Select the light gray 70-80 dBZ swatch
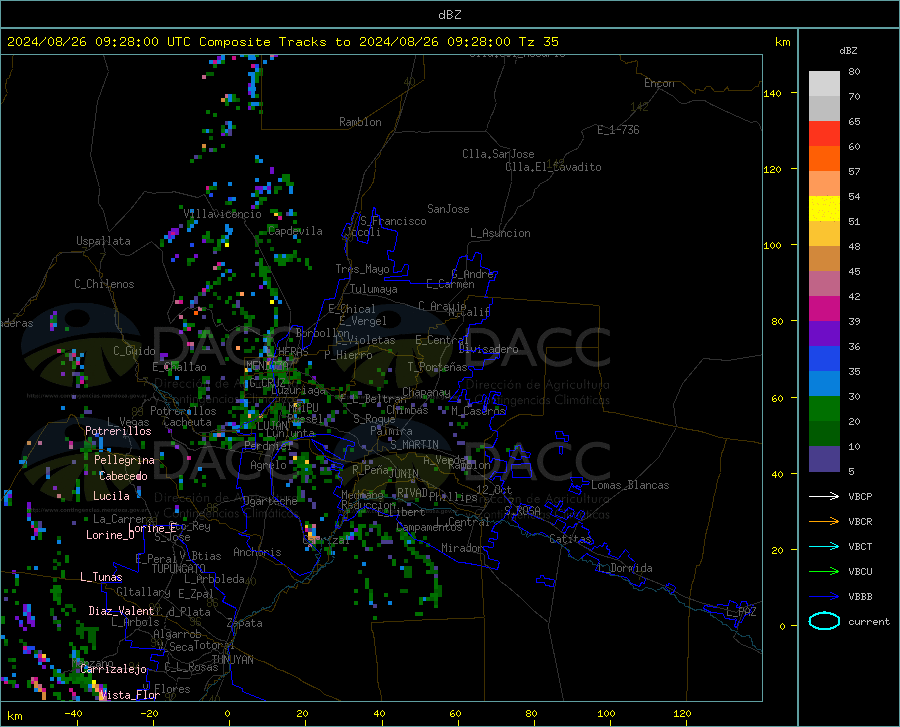This screenshot has width=900, height=727. coord(824,84)
